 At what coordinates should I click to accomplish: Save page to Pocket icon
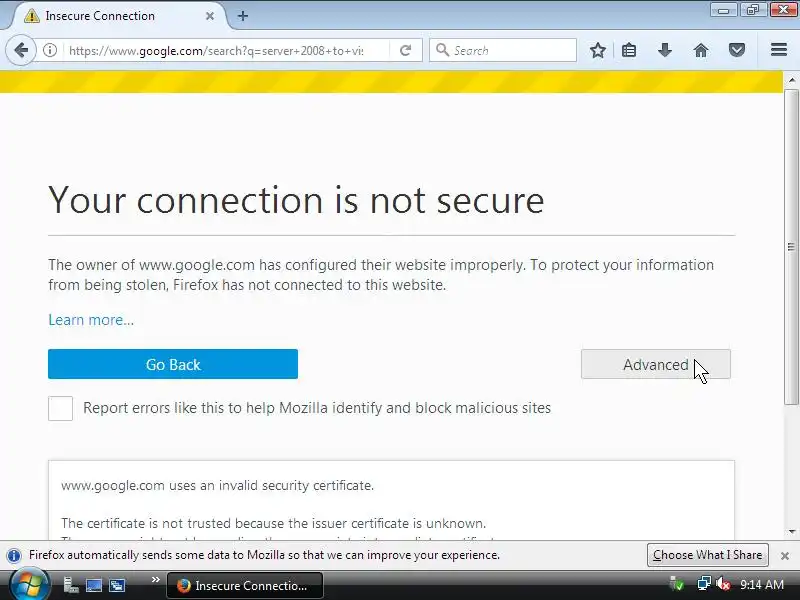(x=737, y=50)
